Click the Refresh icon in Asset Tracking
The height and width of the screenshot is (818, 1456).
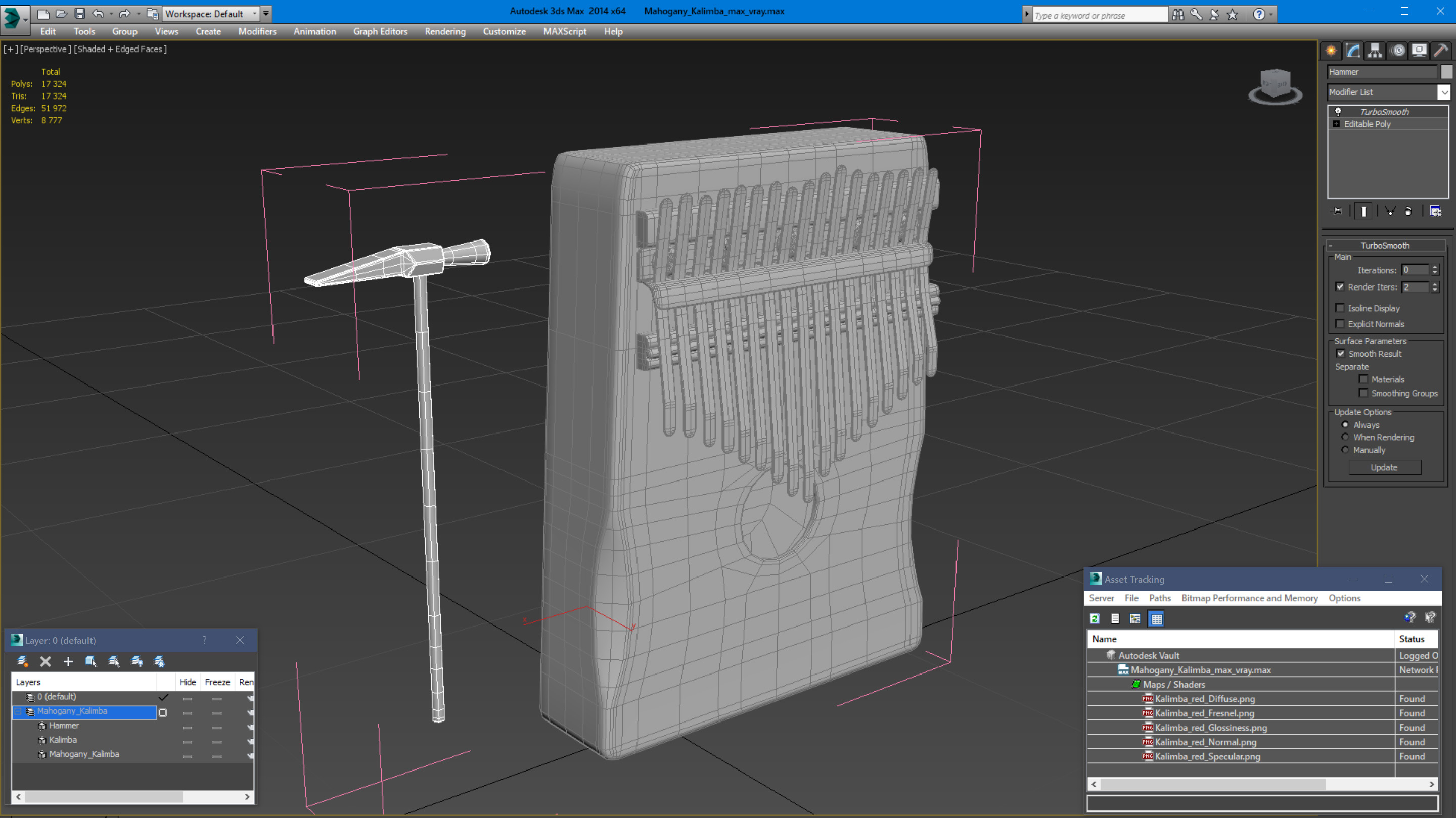[x=1095, y=618]
